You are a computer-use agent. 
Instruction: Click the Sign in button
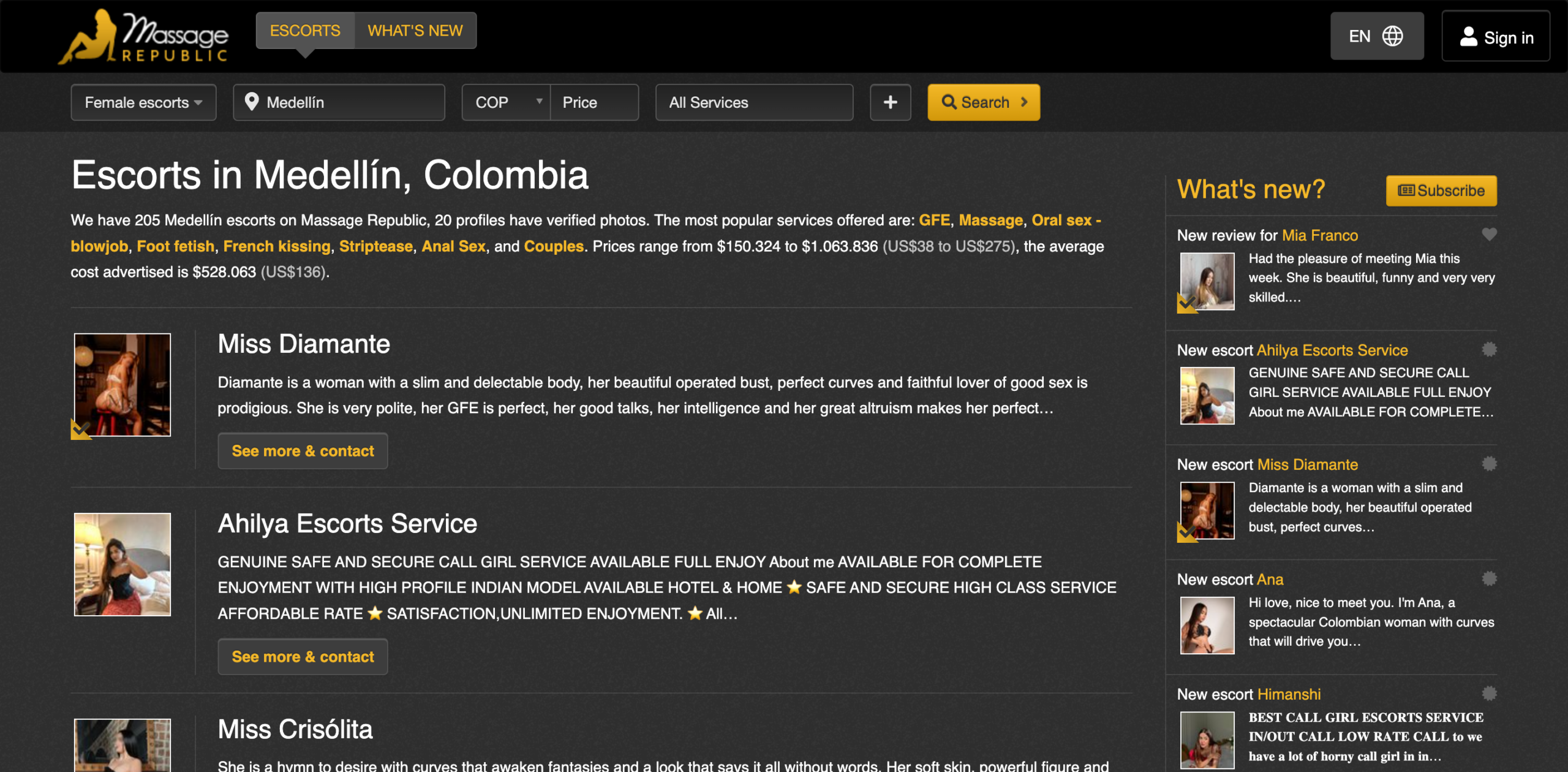(x=1495, y=37)
